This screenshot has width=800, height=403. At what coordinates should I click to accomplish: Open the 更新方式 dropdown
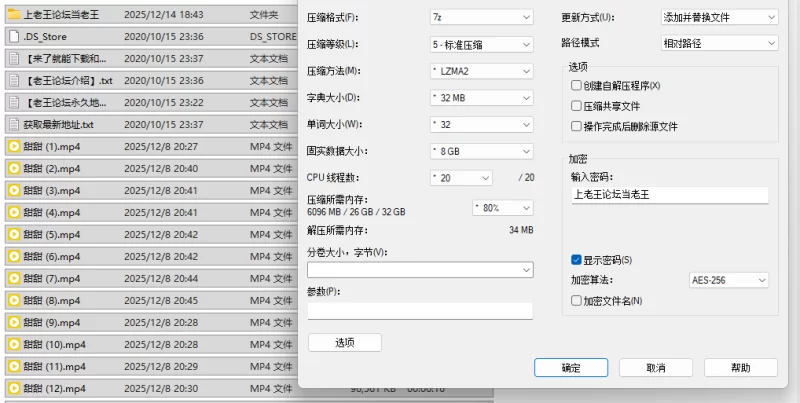719,18
